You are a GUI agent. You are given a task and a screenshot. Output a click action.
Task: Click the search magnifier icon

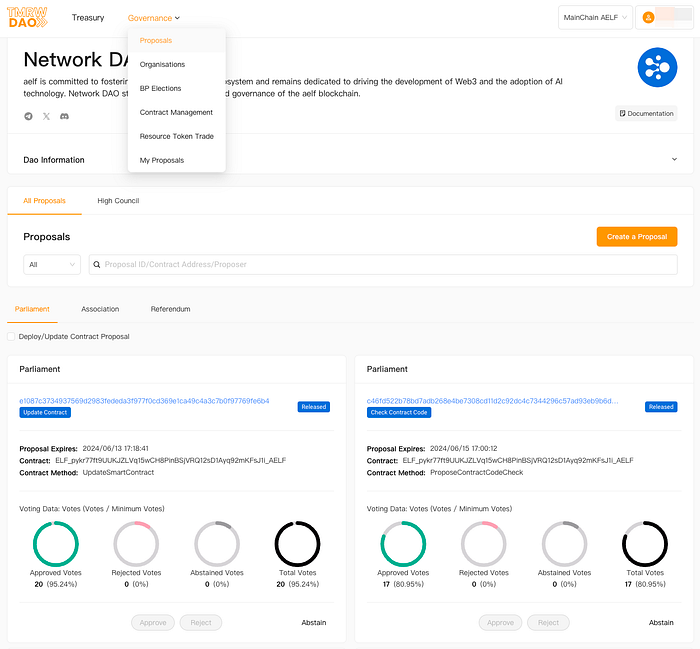tap(96, 265)
